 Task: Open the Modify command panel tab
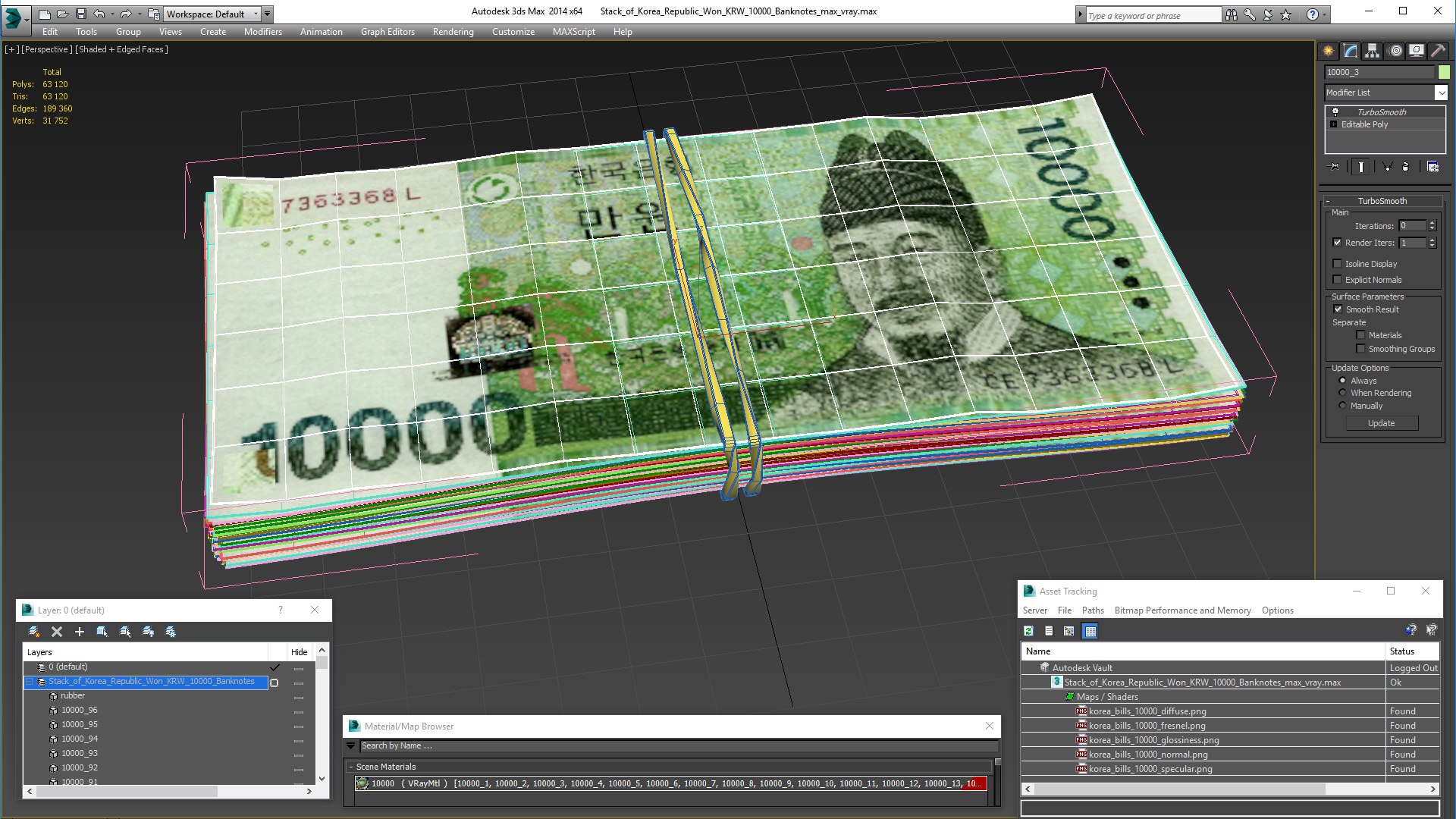[x=1351, y=51]
